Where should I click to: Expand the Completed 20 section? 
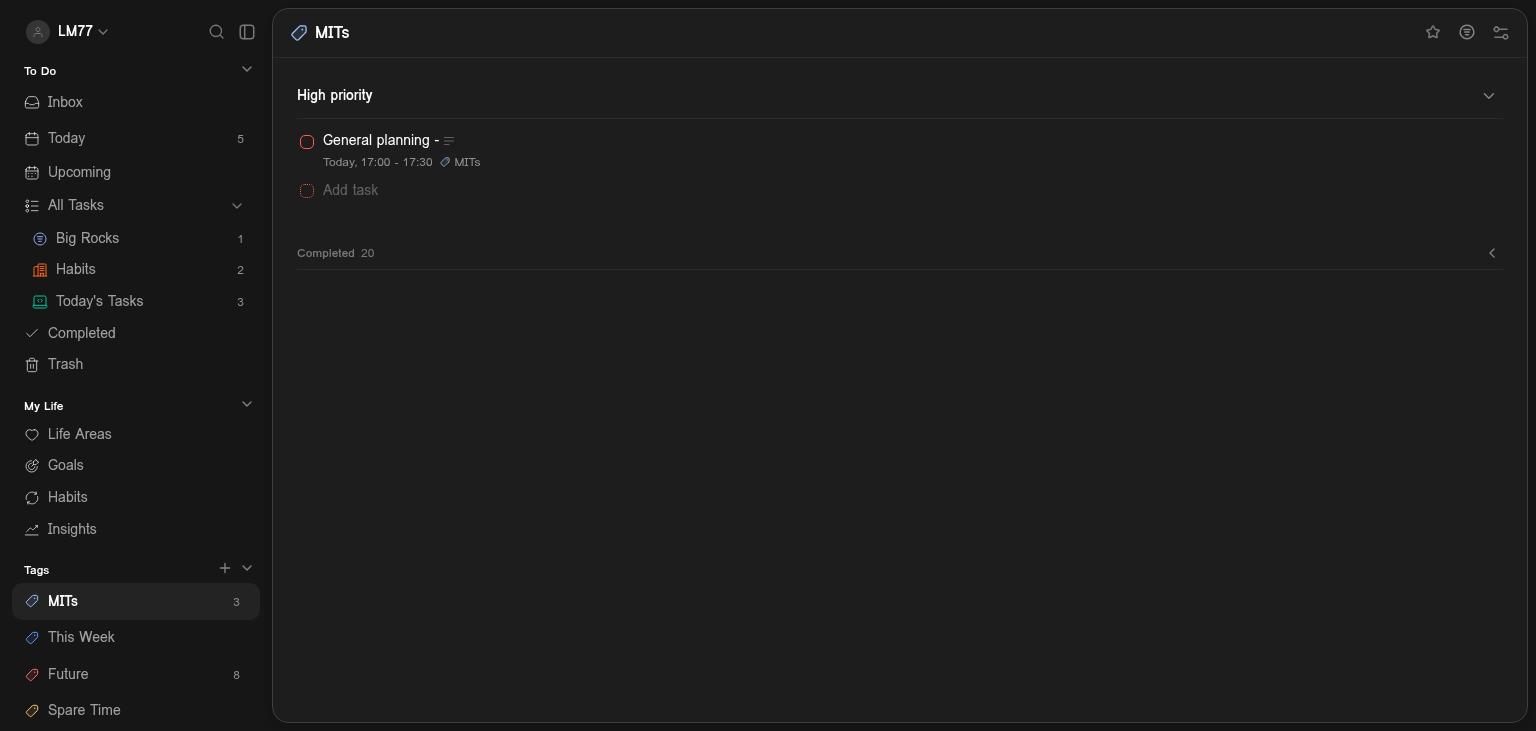(x=1492, y=253)
